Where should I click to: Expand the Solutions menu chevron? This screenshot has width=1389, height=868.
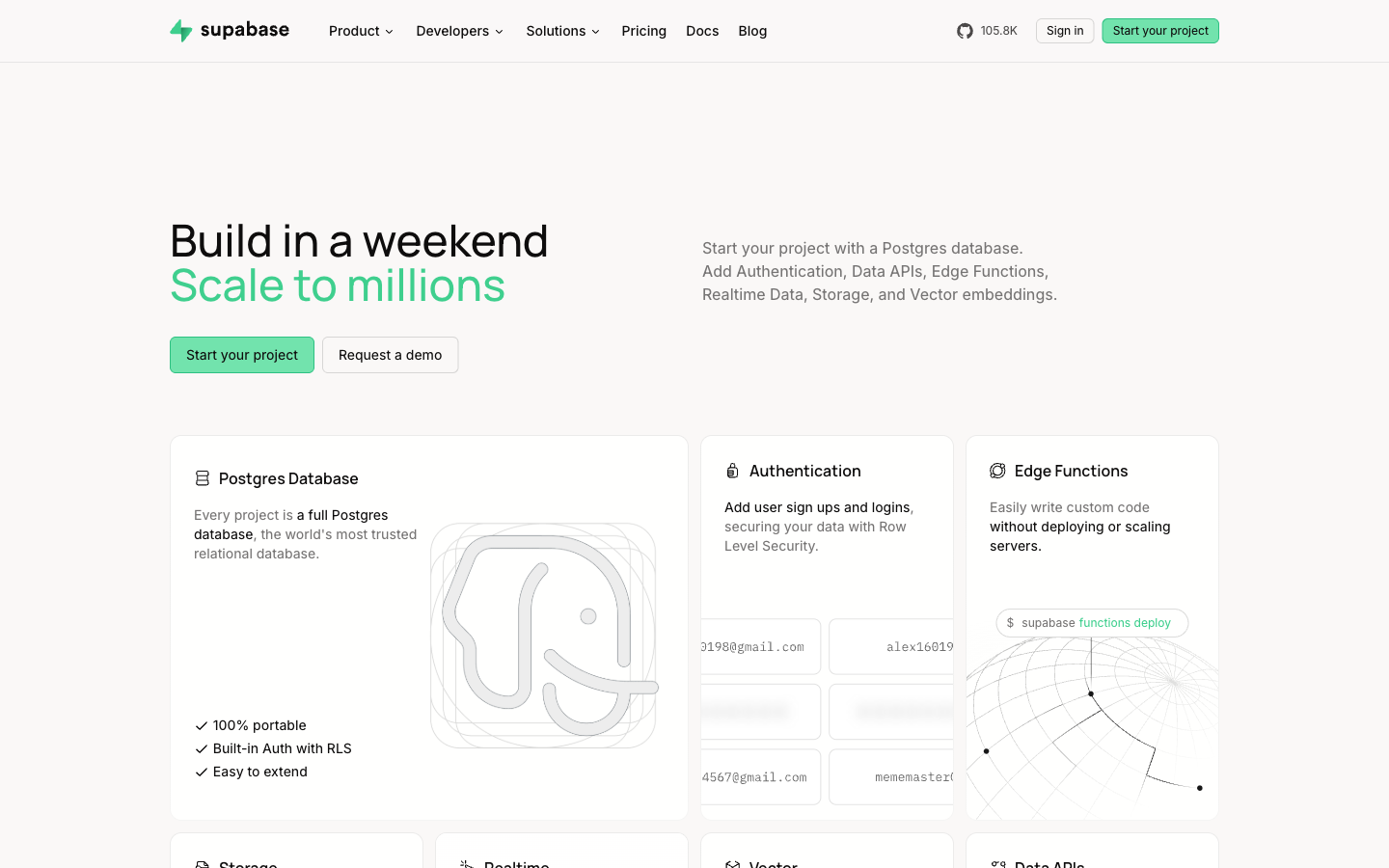(x=596, y=32)
